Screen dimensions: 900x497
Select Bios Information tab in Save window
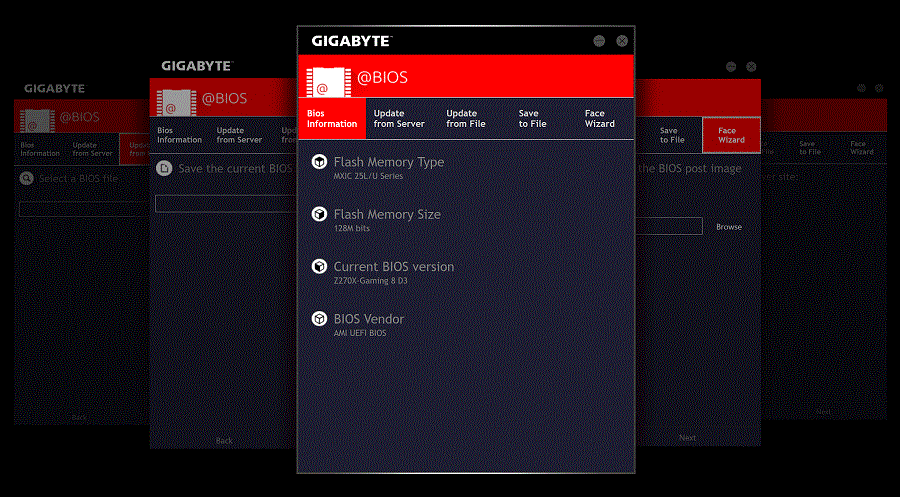(179, 135)
